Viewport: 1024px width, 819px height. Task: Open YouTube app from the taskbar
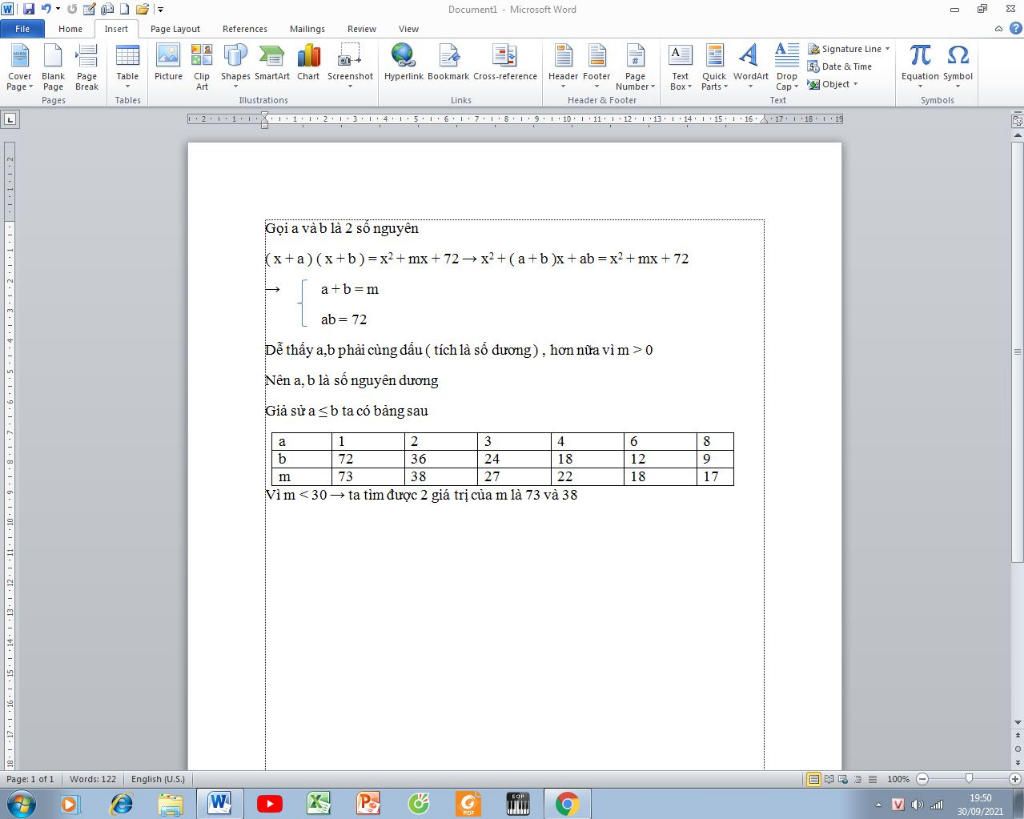click(269, 803)
